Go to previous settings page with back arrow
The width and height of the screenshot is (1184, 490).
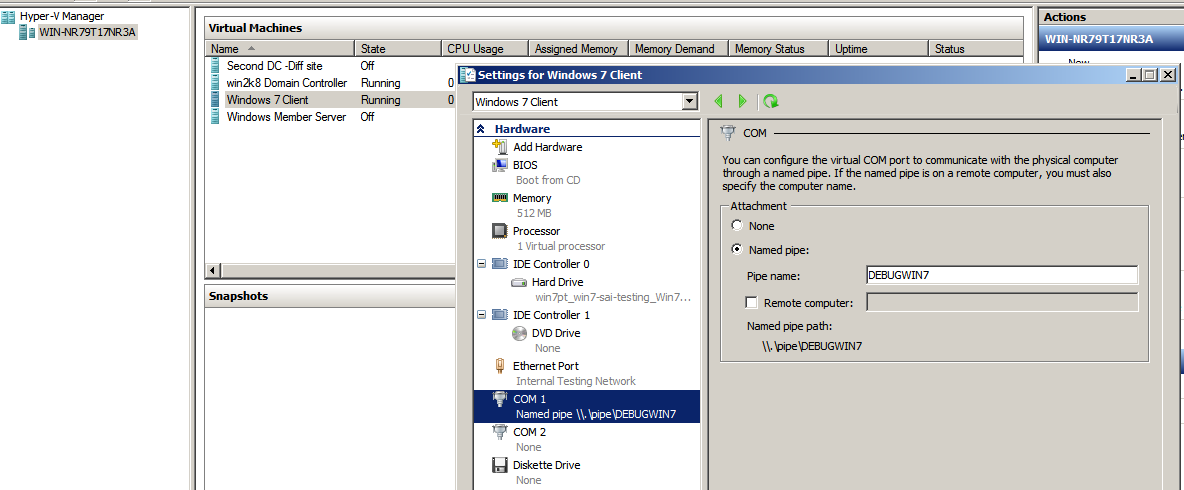(x=718, y=101)
